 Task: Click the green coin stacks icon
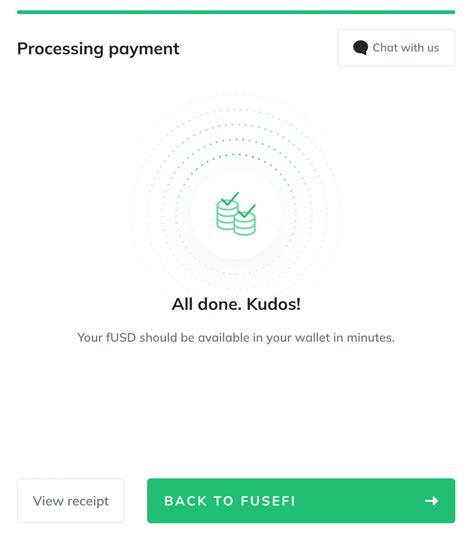pyautogui.click(x=236, y=214)
